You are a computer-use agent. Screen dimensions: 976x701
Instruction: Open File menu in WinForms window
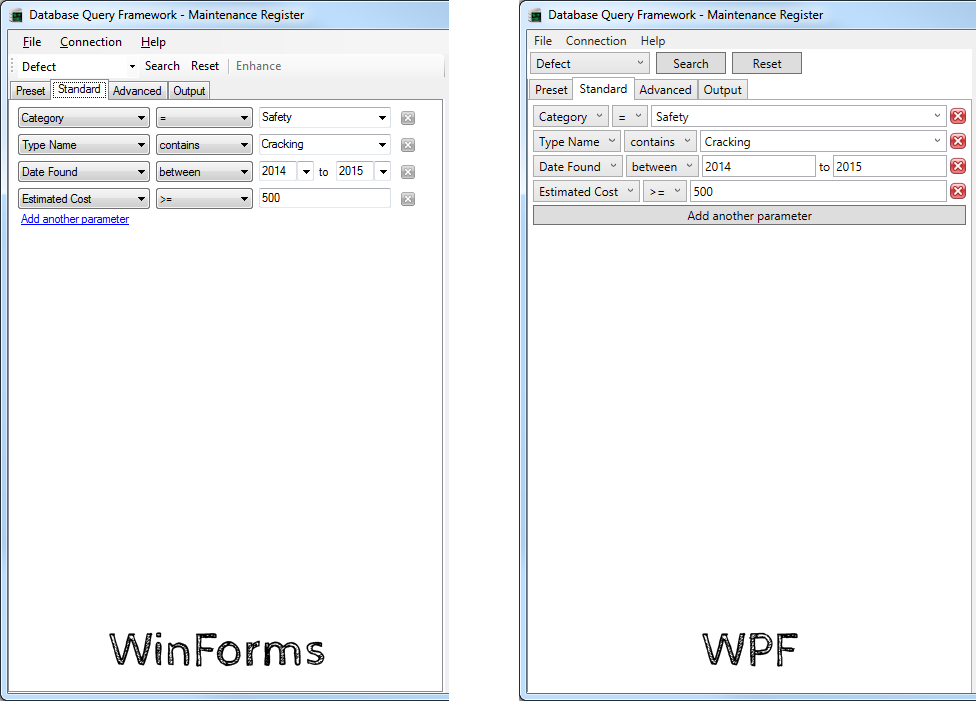[32, 42]
